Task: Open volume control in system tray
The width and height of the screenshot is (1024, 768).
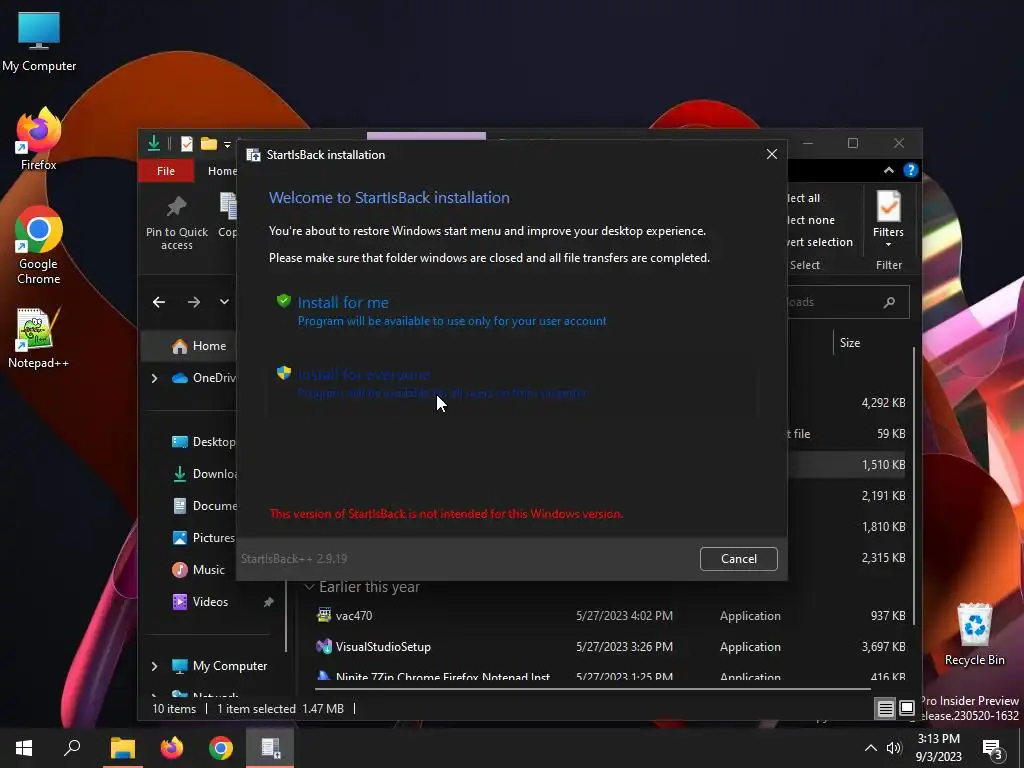Action: pyautogui.click(x=894, y=748)
